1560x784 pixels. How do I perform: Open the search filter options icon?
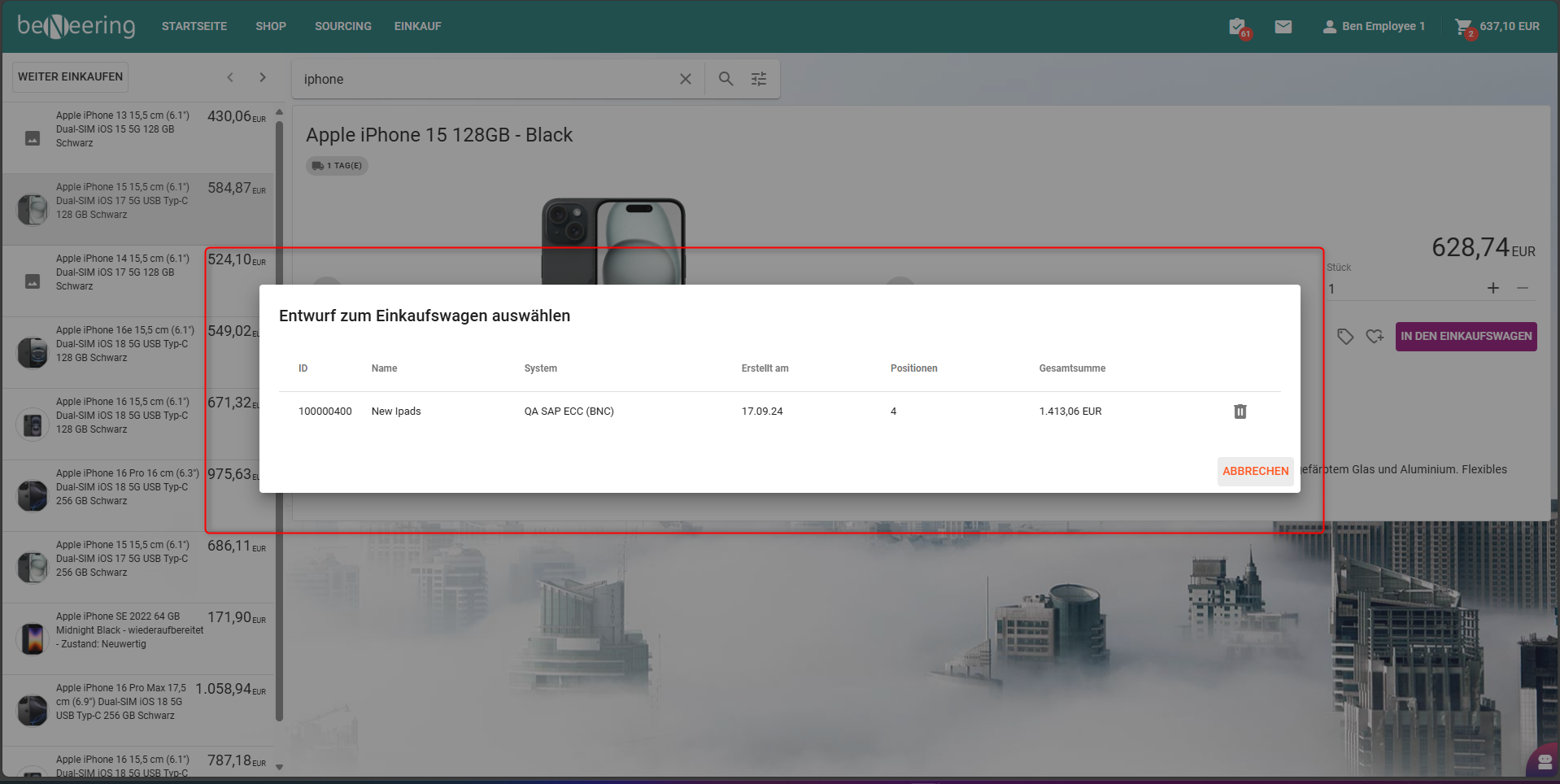tap(759, 79)
